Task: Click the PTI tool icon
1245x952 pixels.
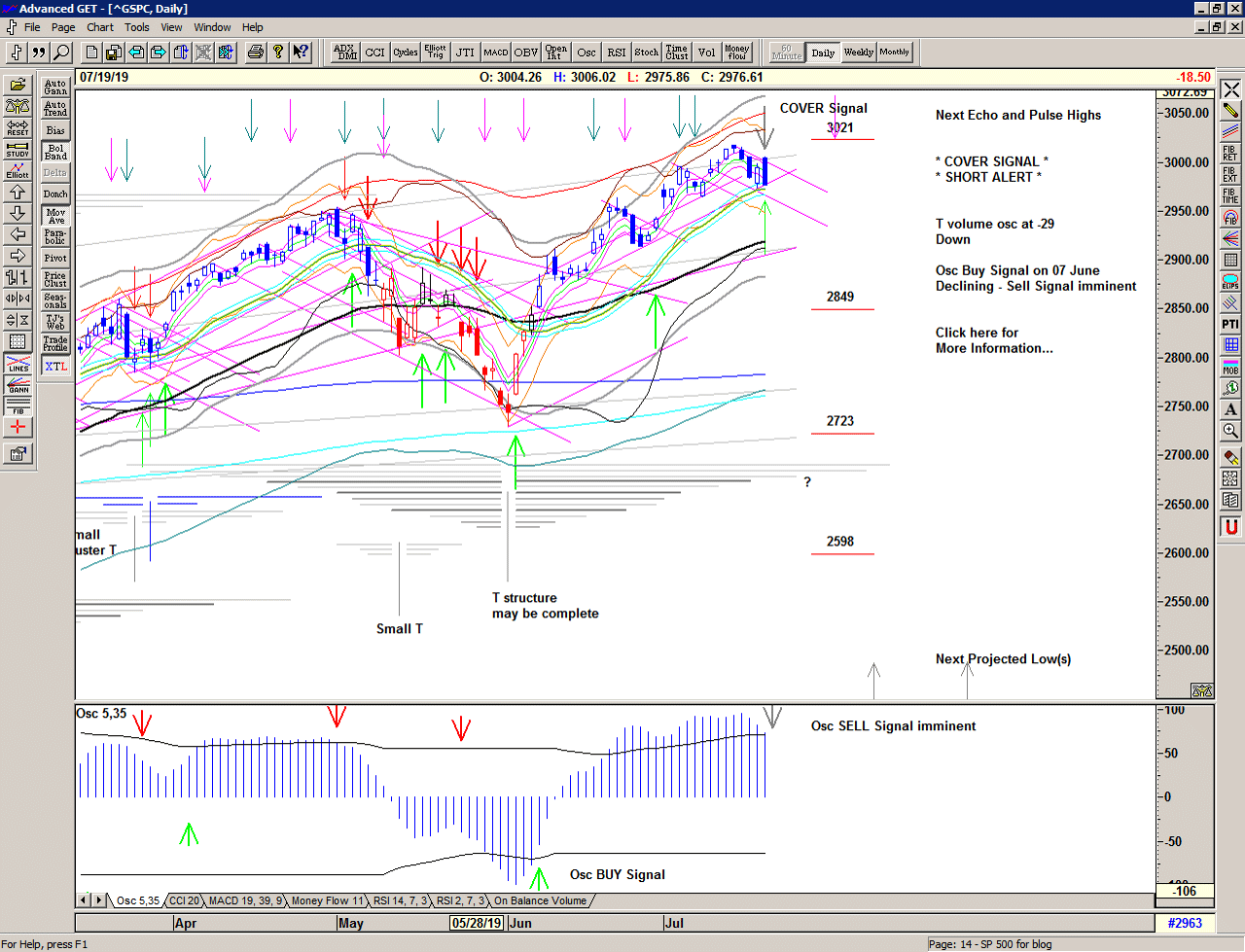Action: (1230, 324)
